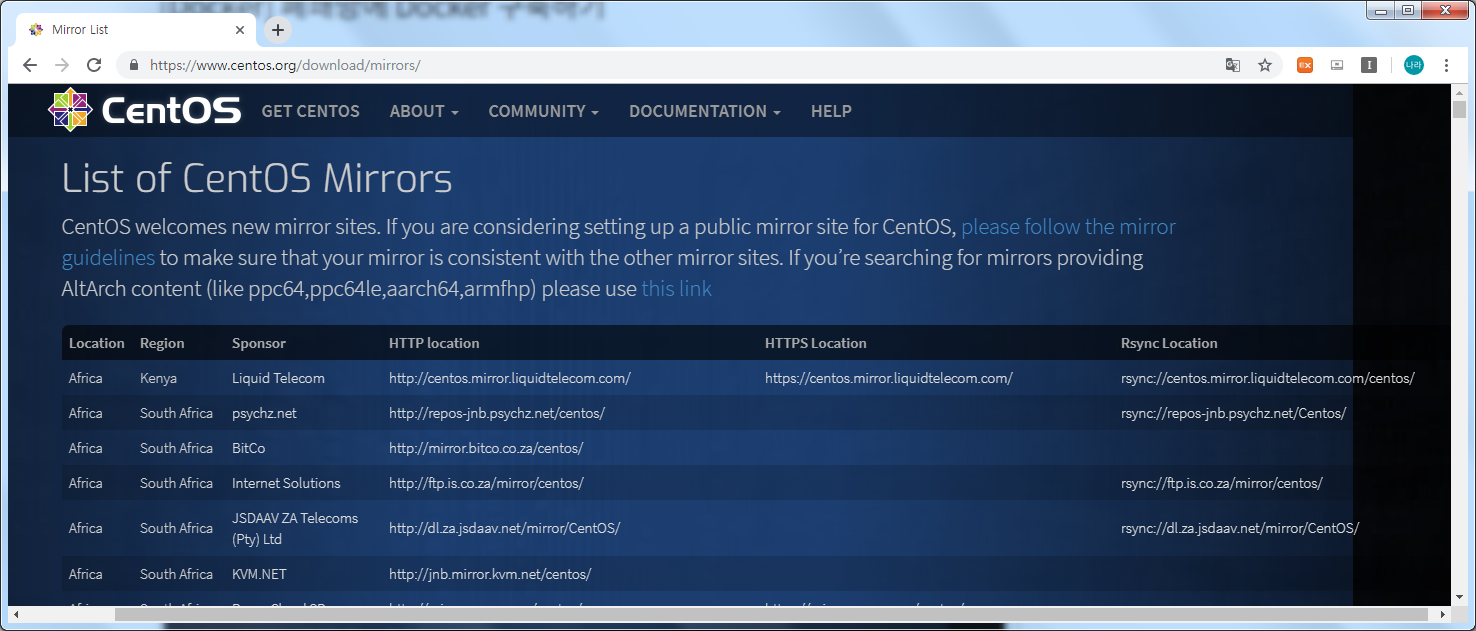Open the 'this link' AltArch hyperlink

pos(677,289)
